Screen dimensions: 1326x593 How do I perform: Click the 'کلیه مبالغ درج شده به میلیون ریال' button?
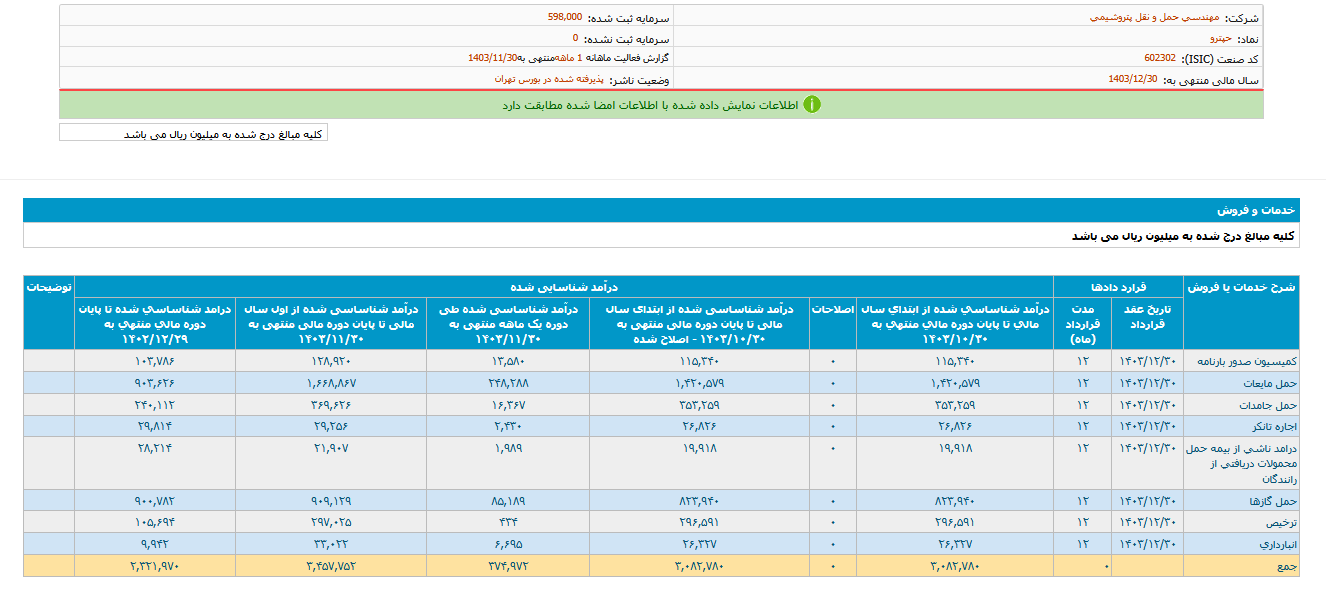(x=193, y=133)
